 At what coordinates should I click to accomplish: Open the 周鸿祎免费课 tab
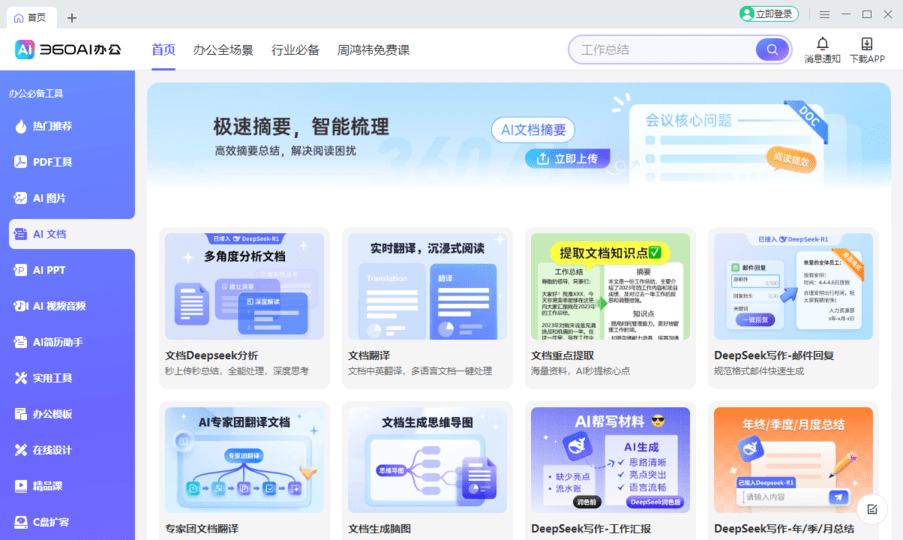tap(373, 50)
